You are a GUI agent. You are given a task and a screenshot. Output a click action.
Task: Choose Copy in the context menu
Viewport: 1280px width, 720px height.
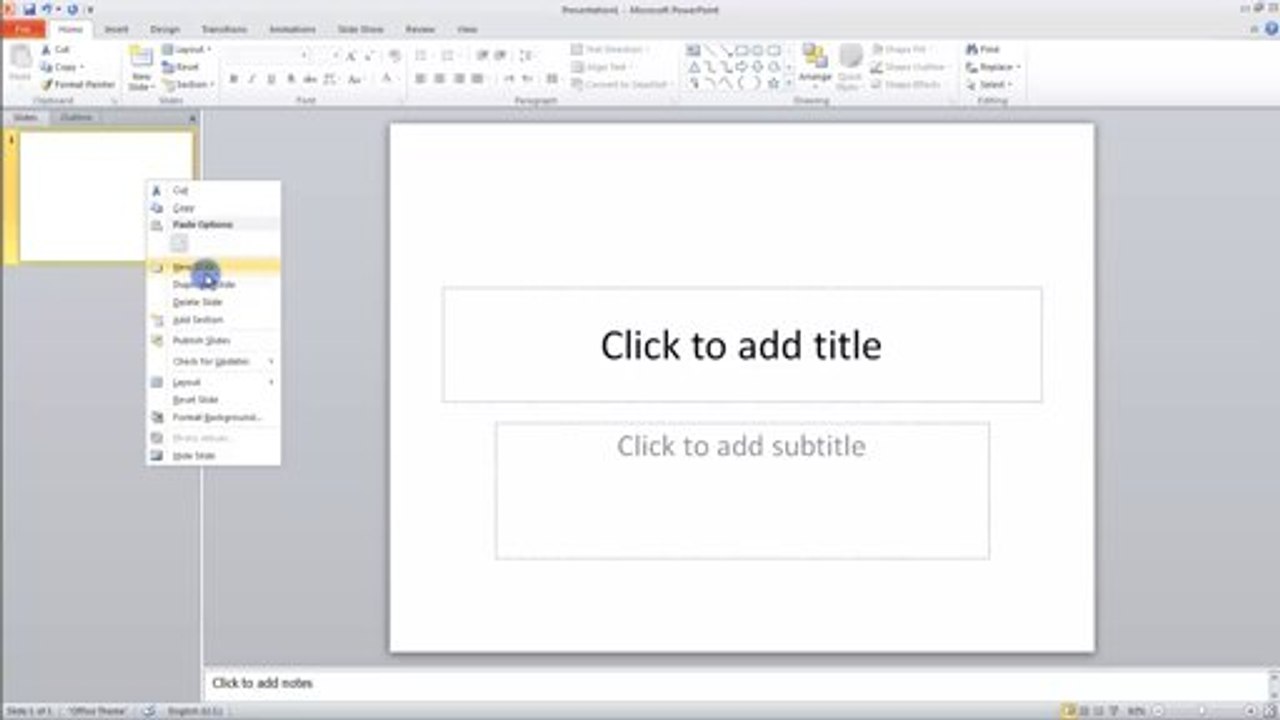coord(213,208)
